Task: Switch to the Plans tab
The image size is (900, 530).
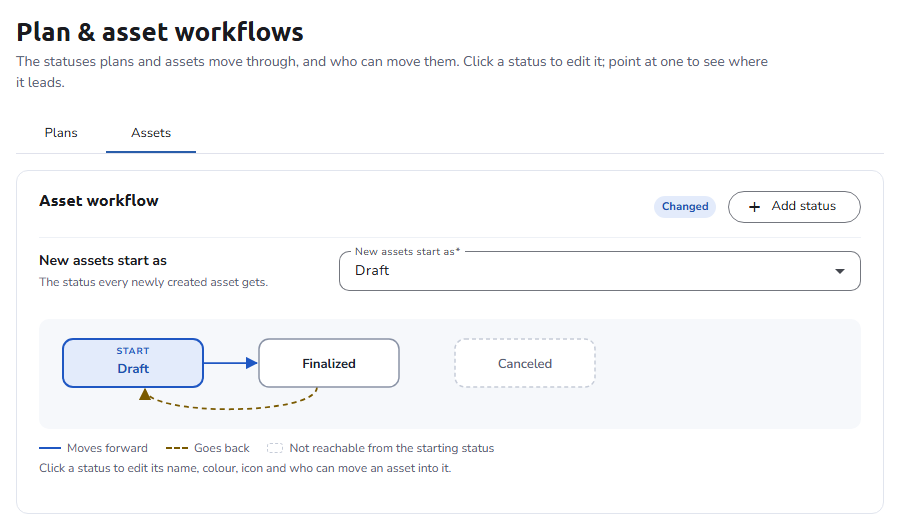Action: (61, 133)
